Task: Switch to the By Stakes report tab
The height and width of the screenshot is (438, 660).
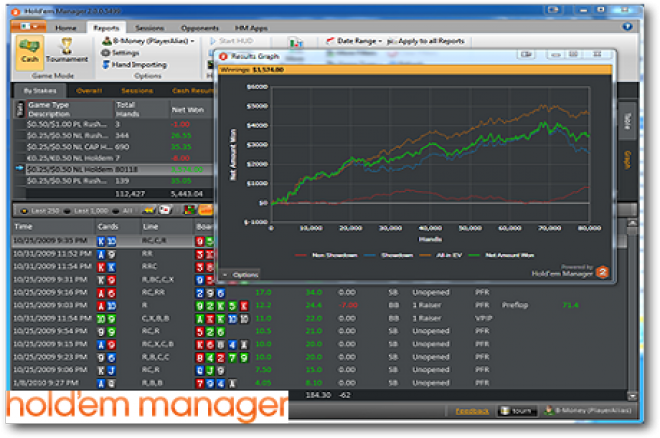Action: pyautogui.click(x=40, y=90)
